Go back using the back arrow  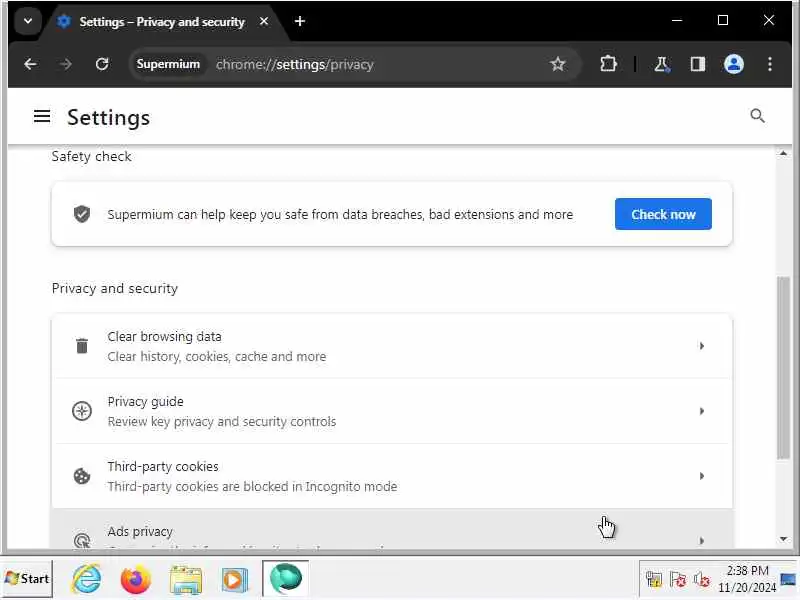30,64
